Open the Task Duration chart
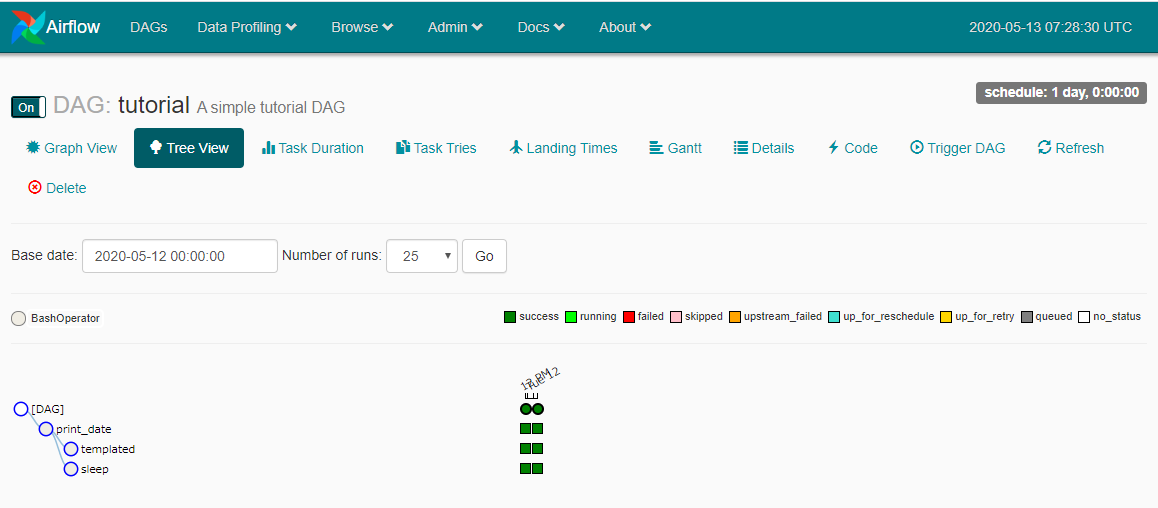The height and width of the screenshot is (508, 1158). click(x=312, y=148)
